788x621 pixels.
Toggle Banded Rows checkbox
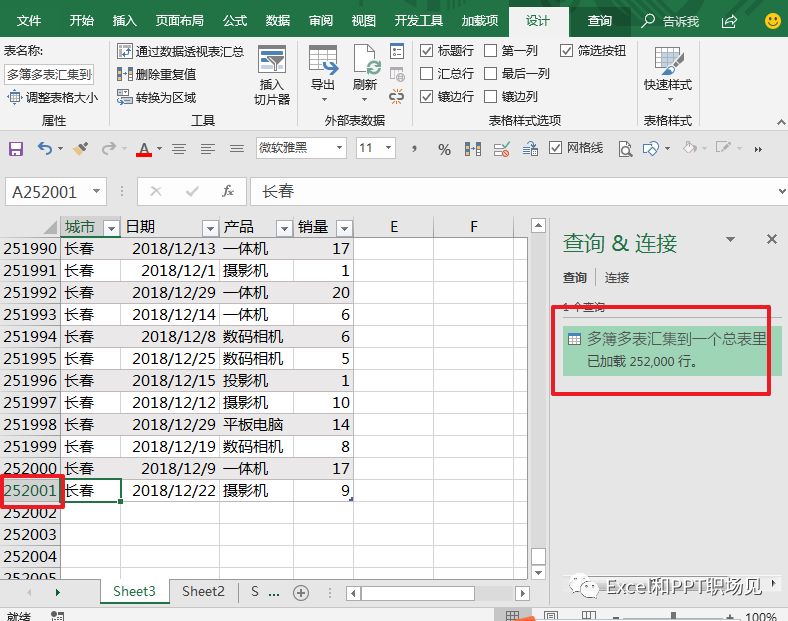[x=427, y=96]
